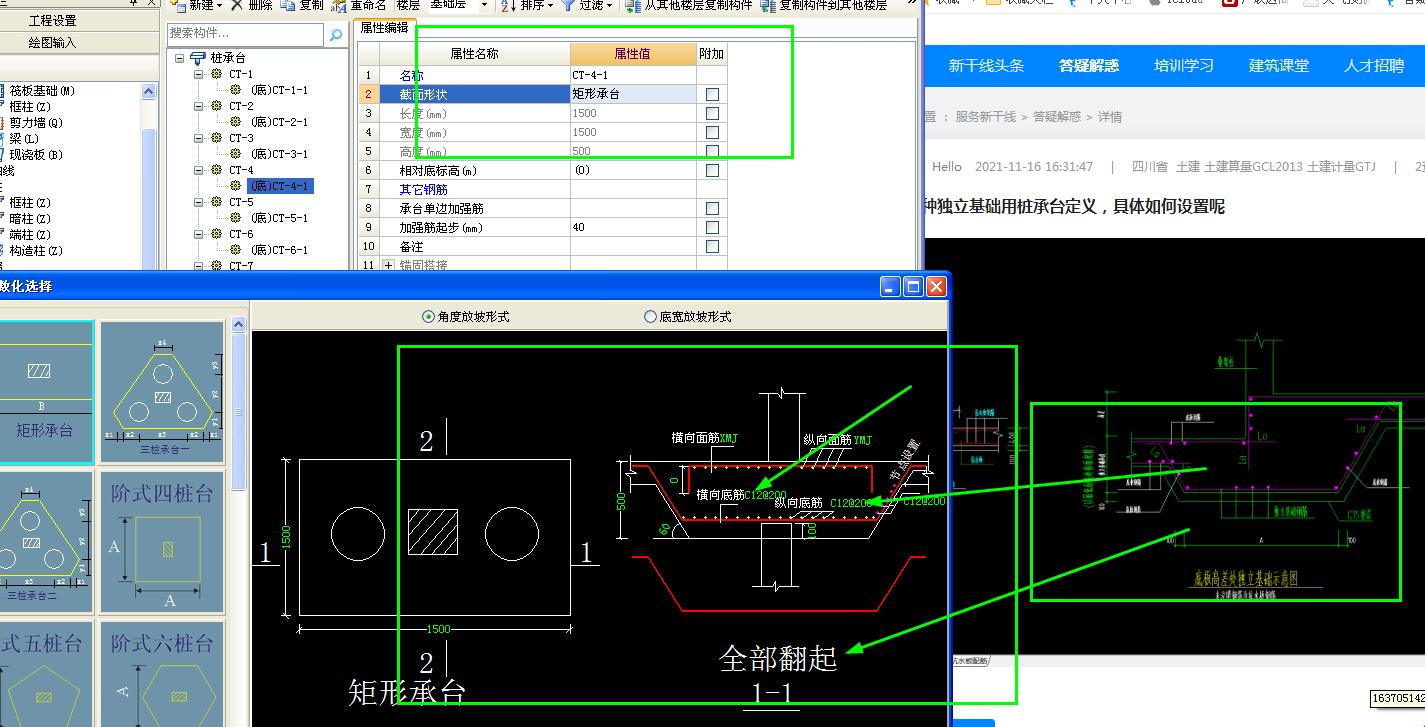Screen dimensions: 1425x727
Task: Click 复制构件到其他楼层 toolbar icon
Action: click(x=767, y=5)
